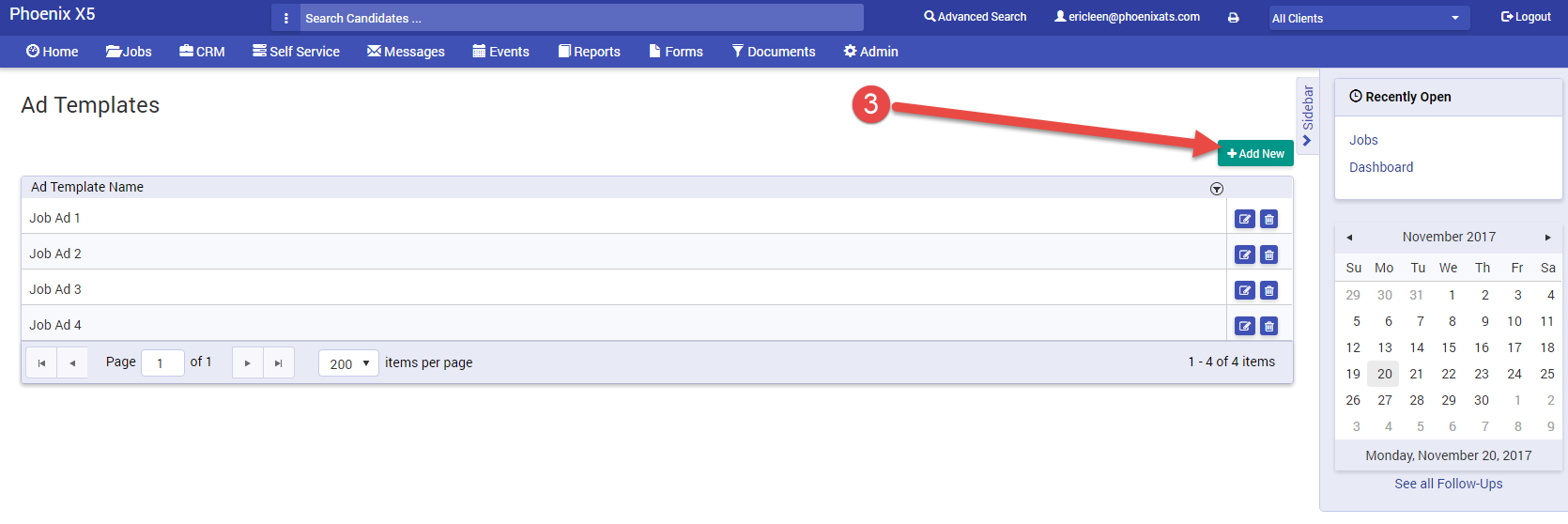Collapse the Sidebar panel

[x=1307, y=115]
